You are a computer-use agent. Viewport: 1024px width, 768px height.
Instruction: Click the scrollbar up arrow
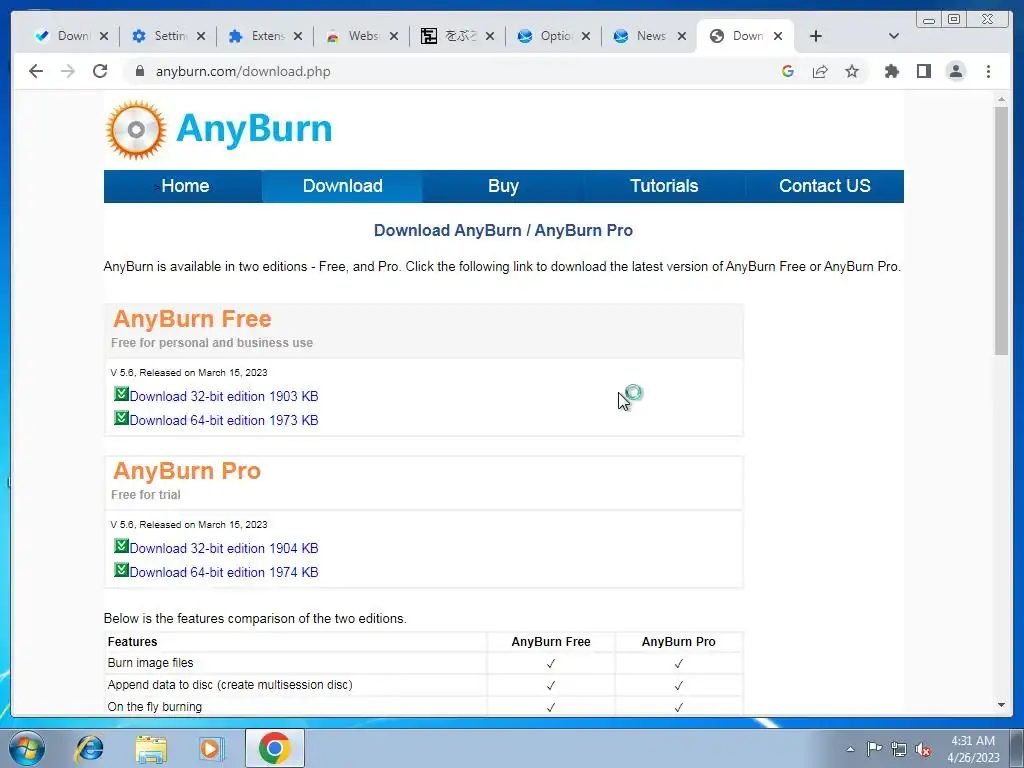pos(1002,99)
